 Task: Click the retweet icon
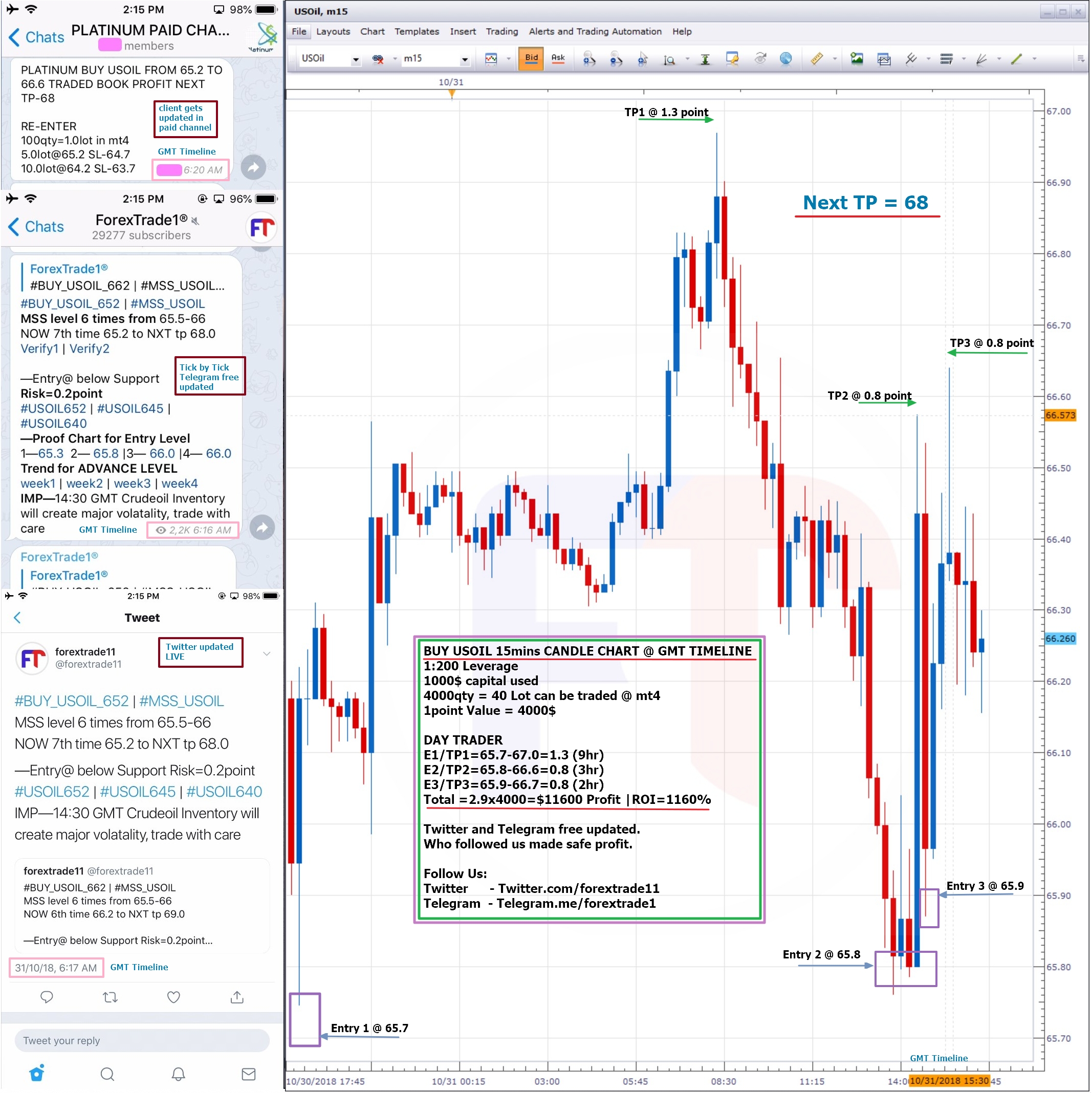[111, 997]
